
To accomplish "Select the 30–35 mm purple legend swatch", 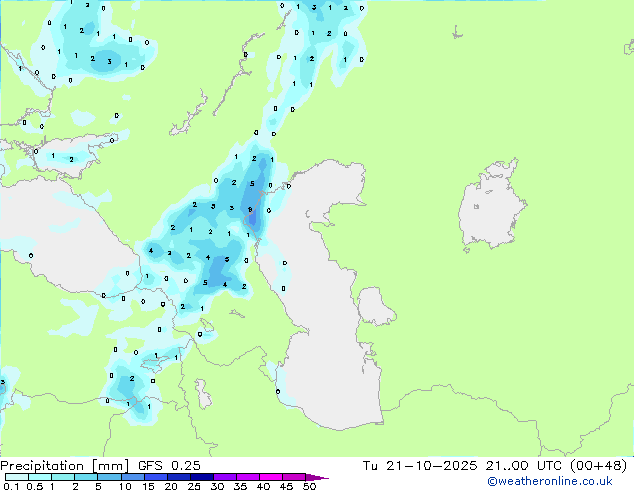I will coord(225,477).
